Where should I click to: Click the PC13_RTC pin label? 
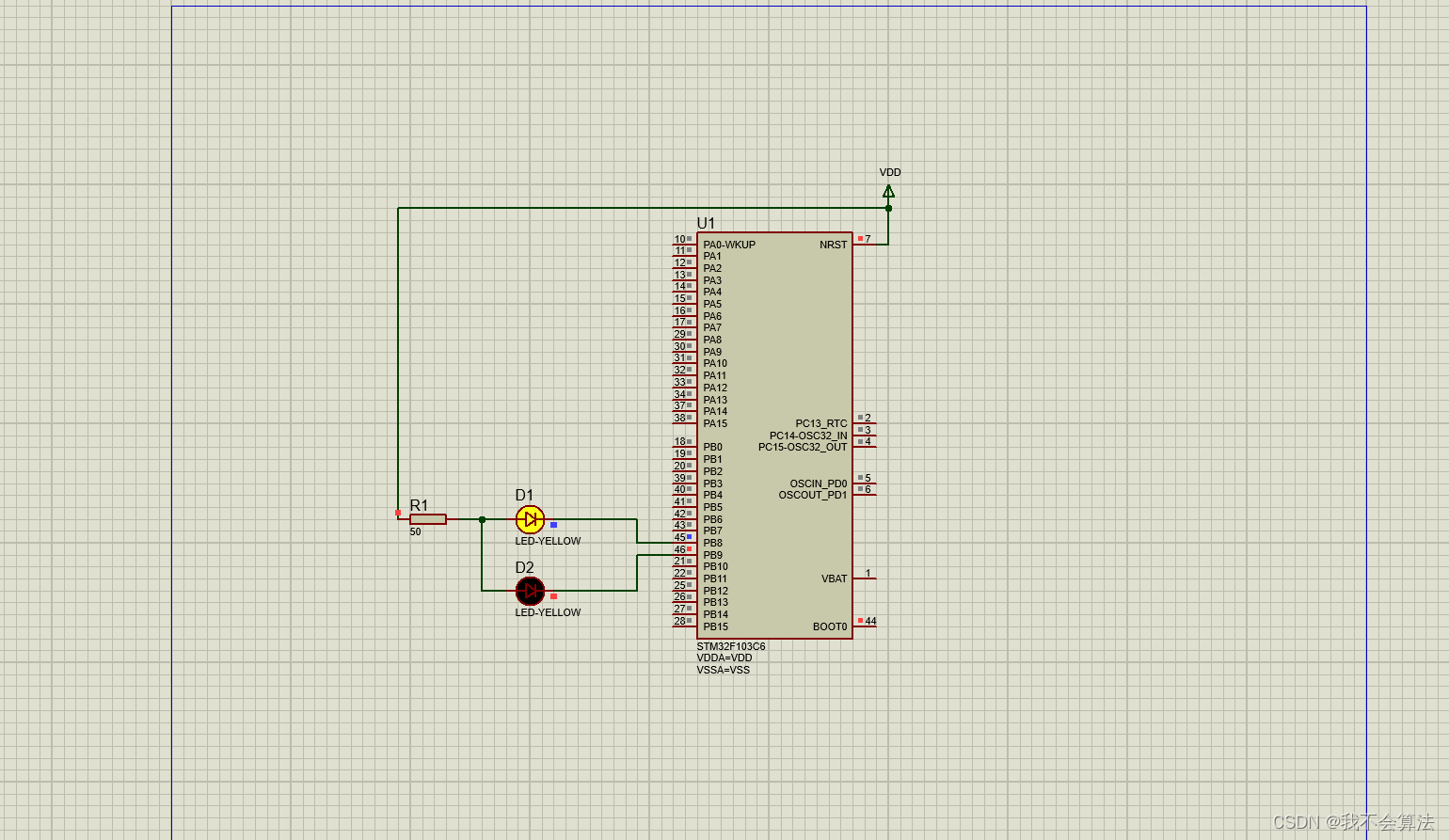coord(821,423)
